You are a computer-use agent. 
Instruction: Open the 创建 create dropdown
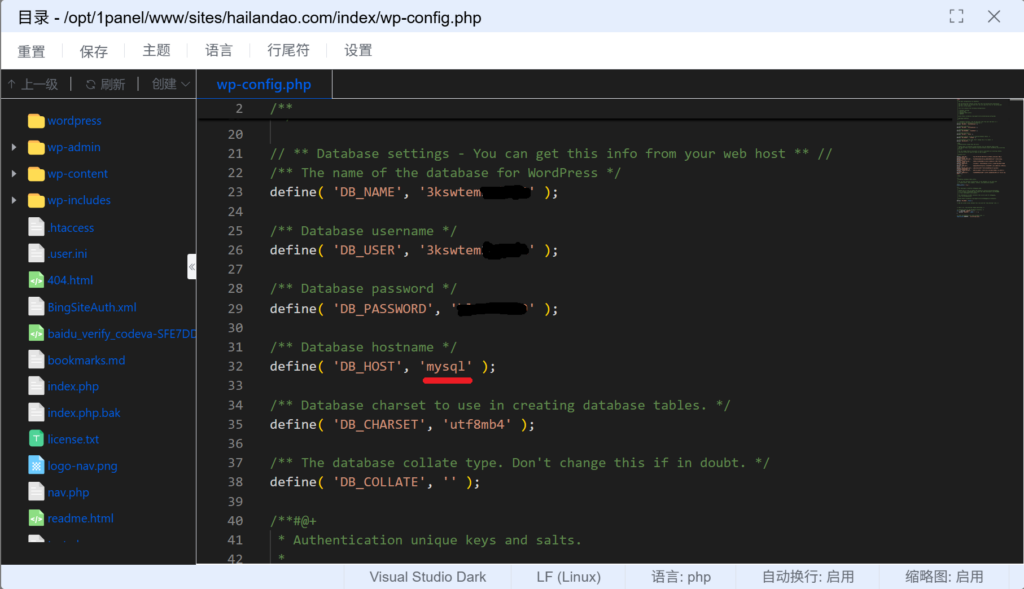170,85
